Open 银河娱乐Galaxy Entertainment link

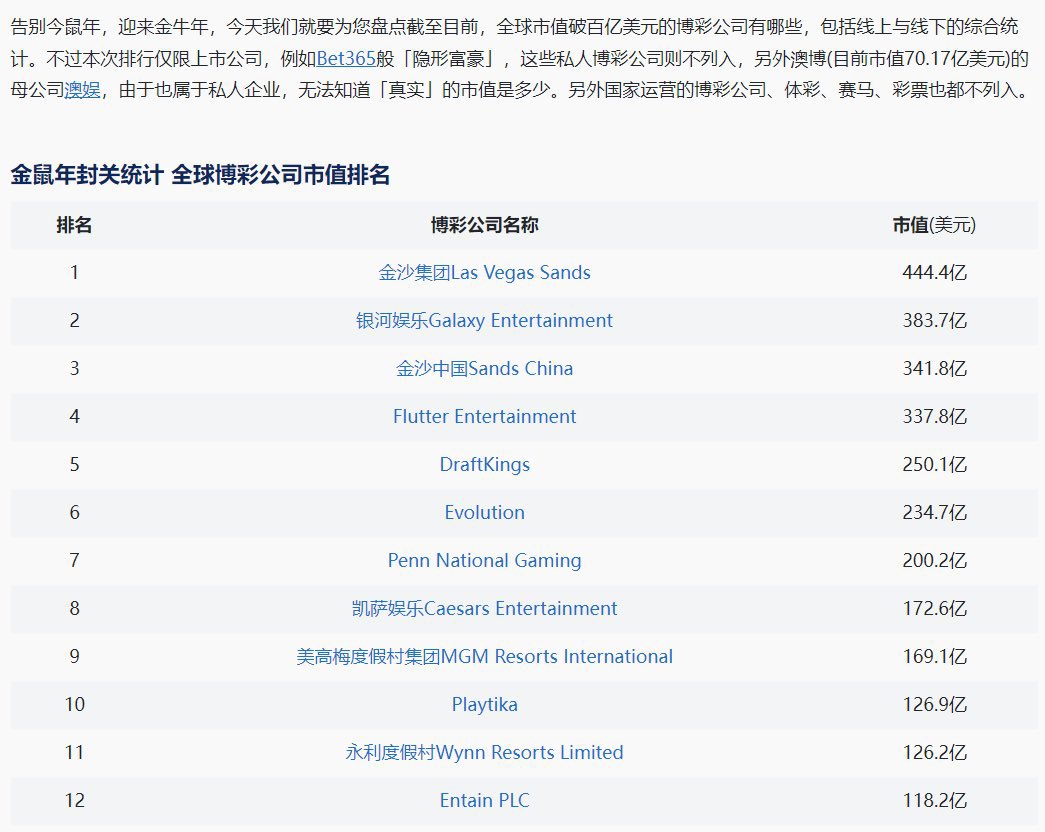485,321
